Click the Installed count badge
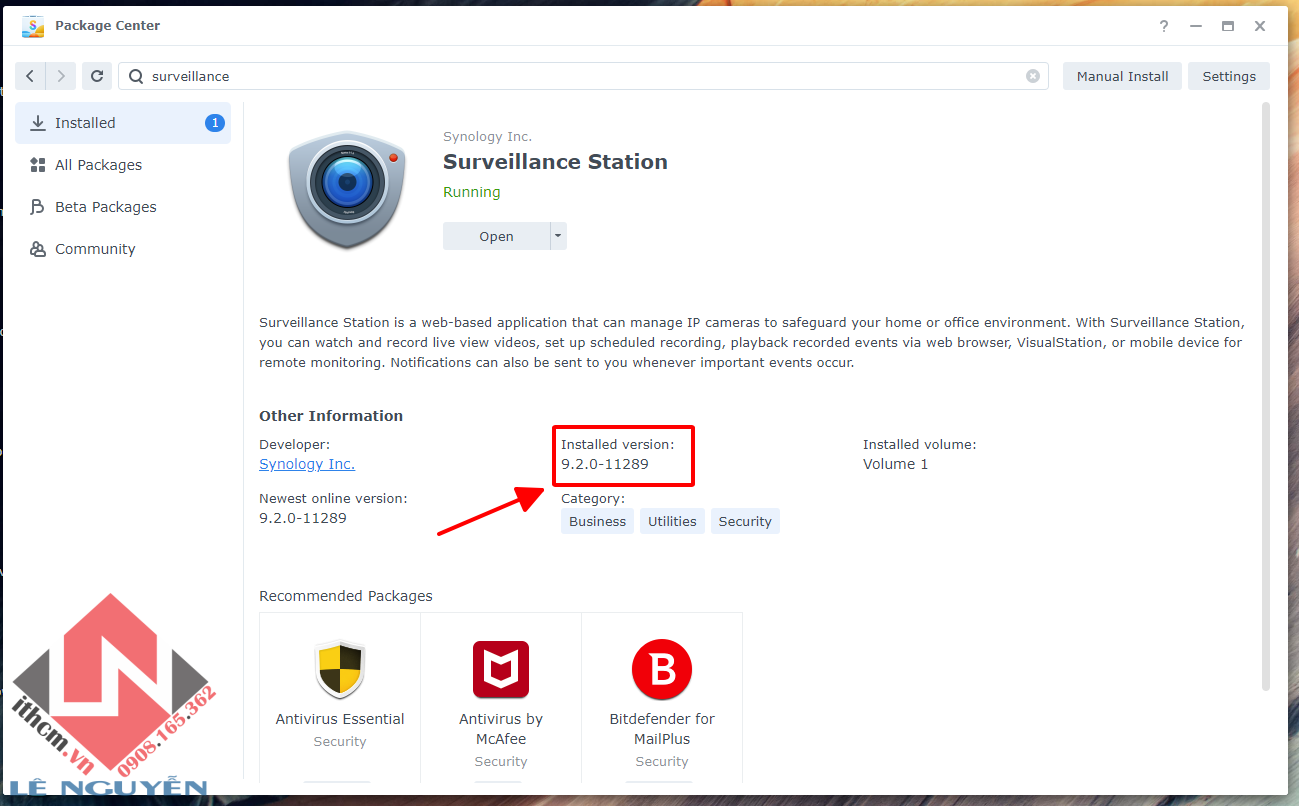The image size is (1299, 806). (x=214, y=123)
